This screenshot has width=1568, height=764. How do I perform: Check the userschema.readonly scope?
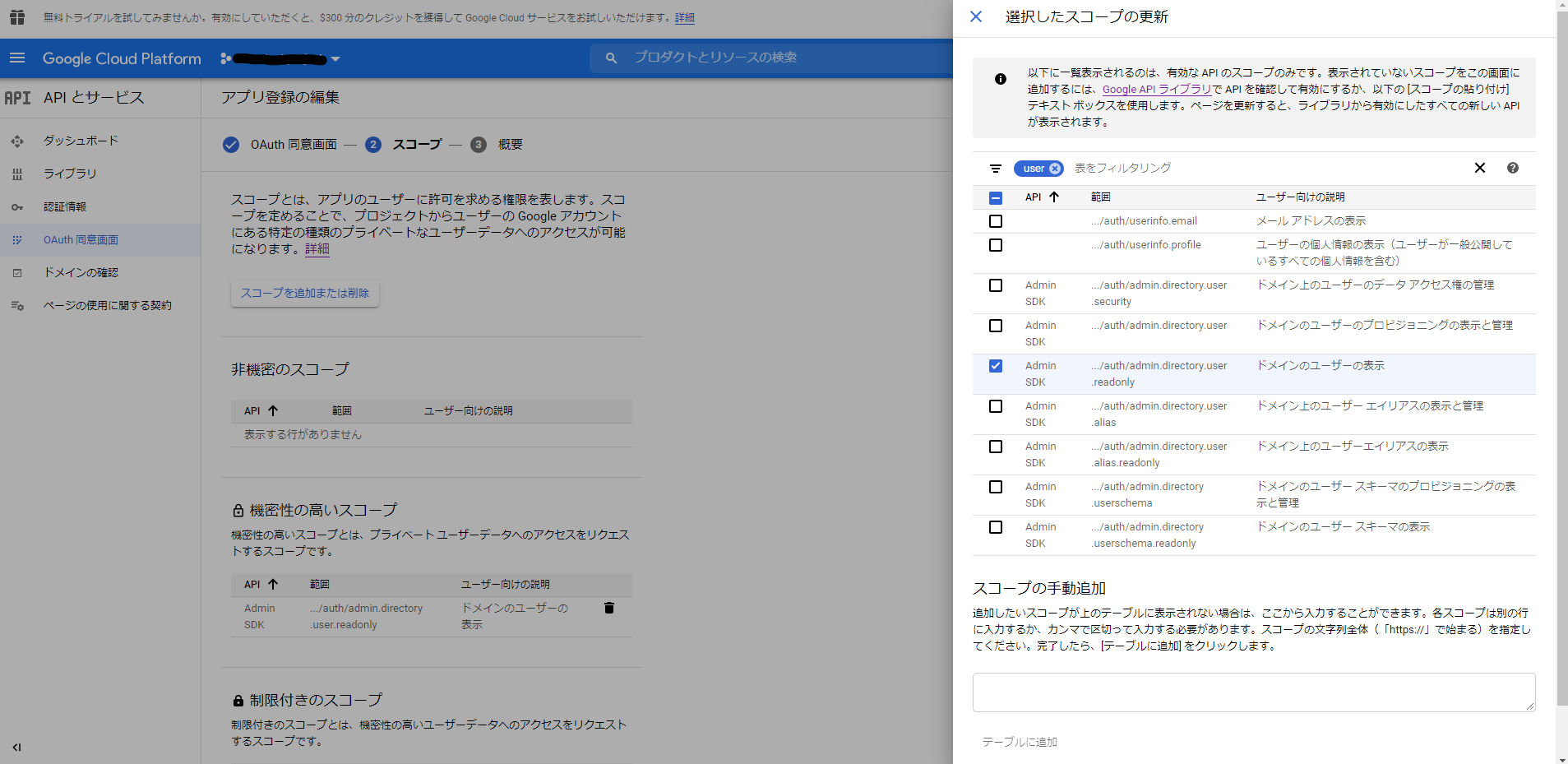pyautogui.click(x=996, y=527)
